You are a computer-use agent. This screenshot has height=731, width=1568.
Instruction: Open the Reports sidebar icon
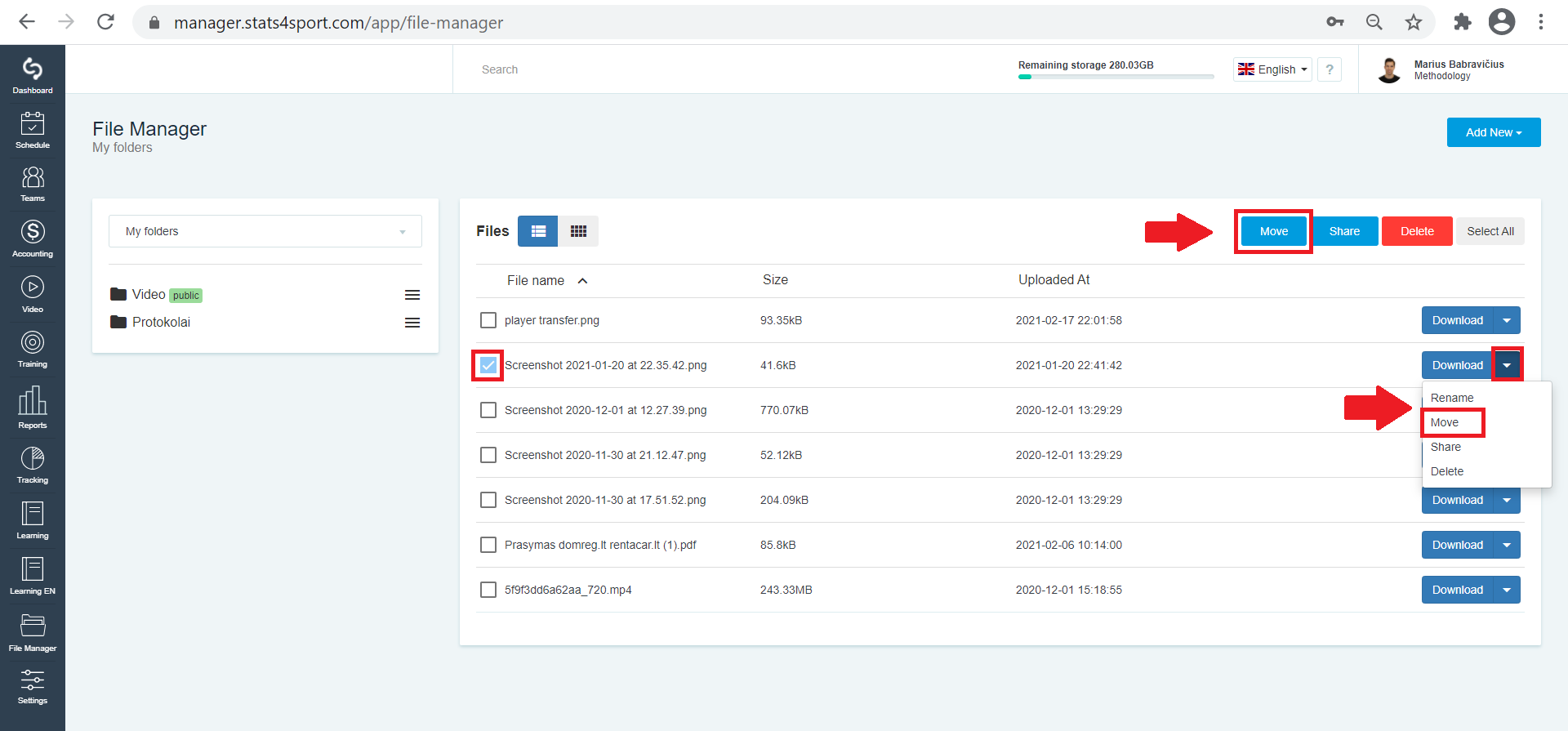click(33, 408)
